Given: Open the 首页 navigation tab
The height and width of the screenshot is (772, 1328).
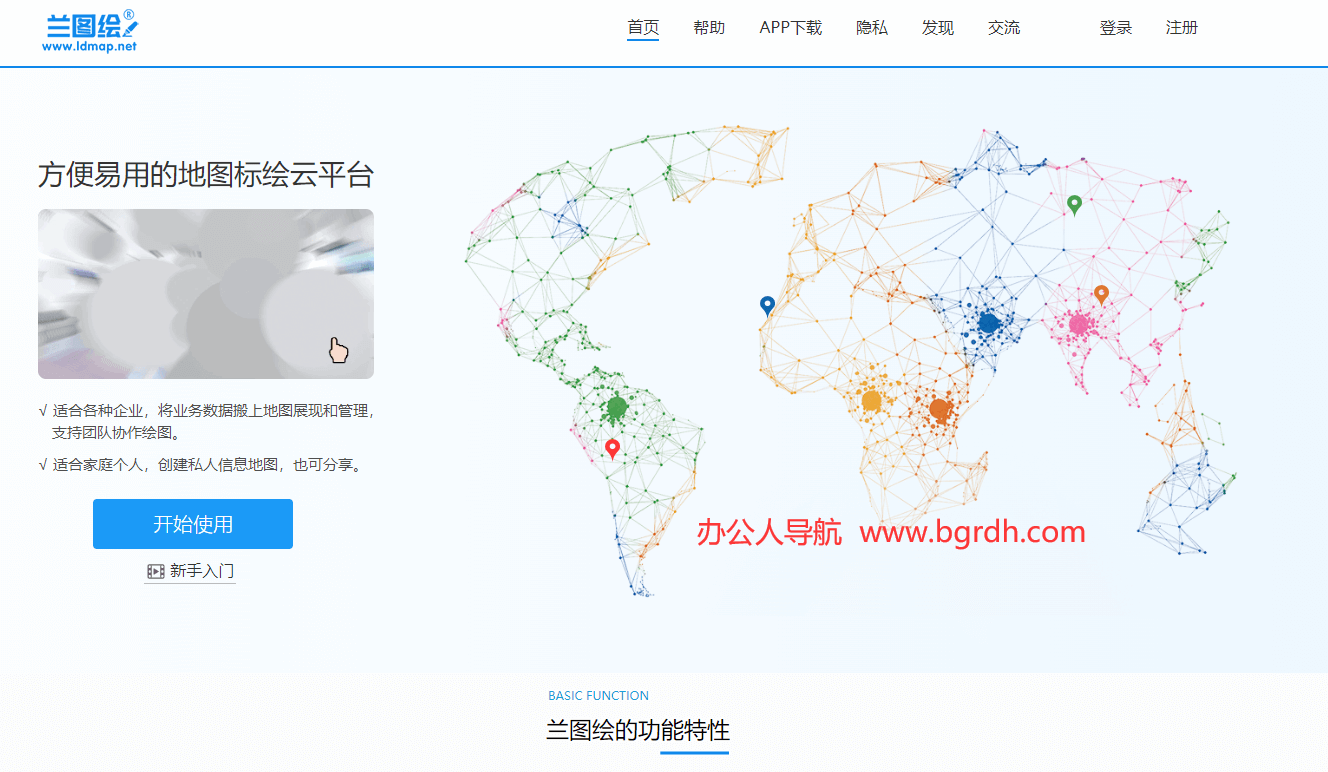Looking at the screenshot, I should point(643,28).
